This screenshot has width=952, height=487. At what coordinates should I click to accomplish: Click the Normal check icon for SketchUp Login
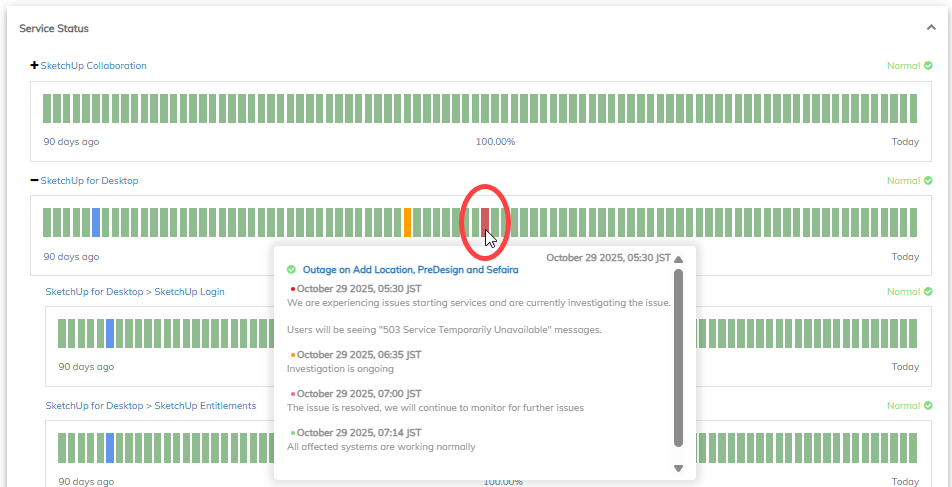tap(928, 292)
